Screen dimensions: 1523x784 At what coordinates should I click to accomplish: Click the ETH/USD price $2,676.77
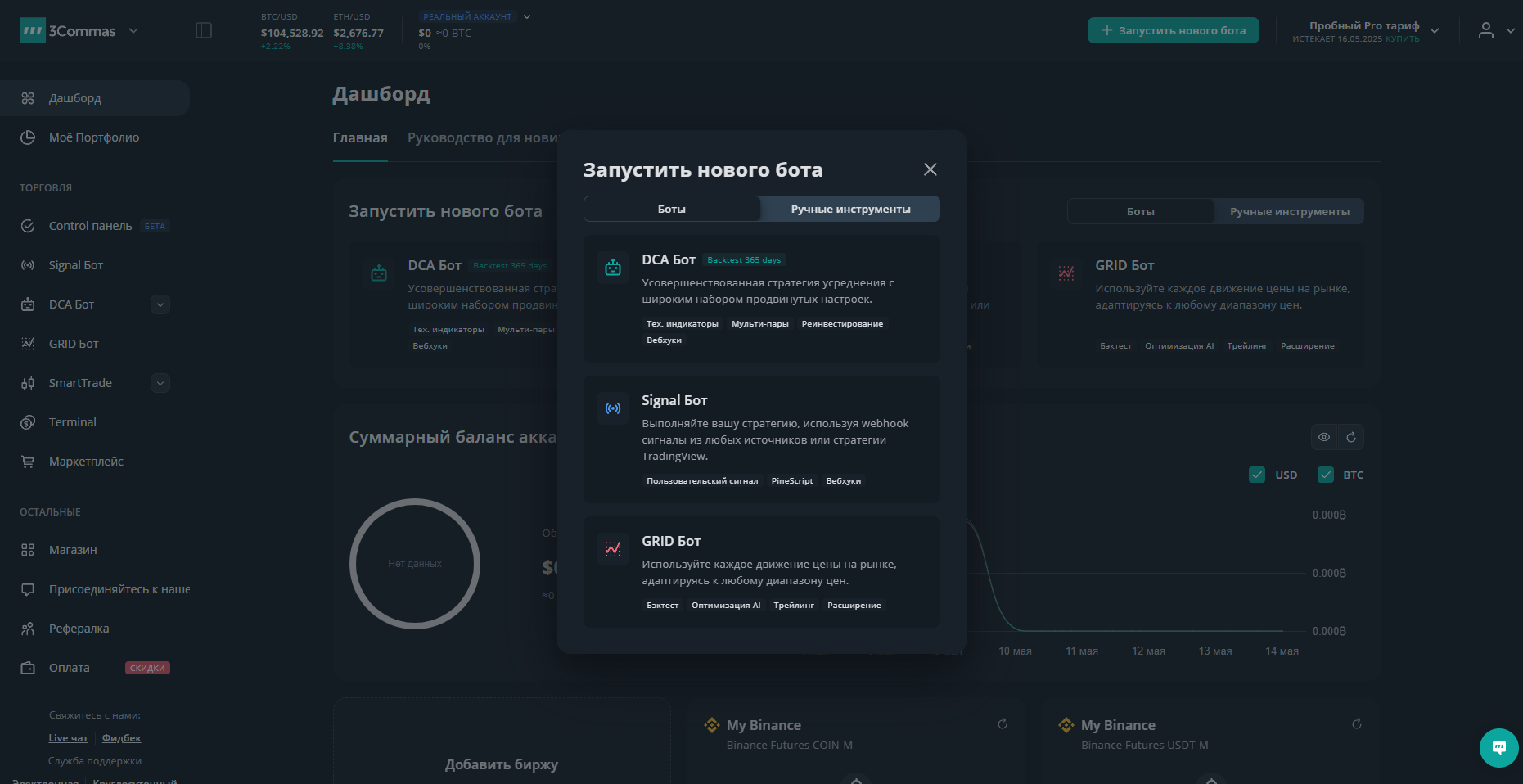point(358,33)
